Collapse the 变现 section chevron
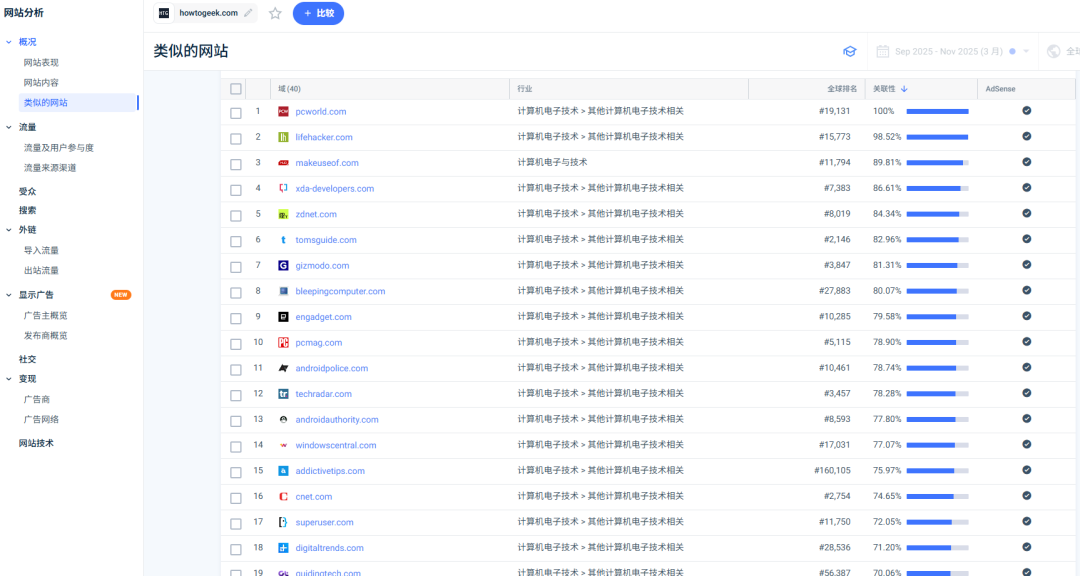The height and width of the screenshot is (576, 1080). tap(9, 379)
